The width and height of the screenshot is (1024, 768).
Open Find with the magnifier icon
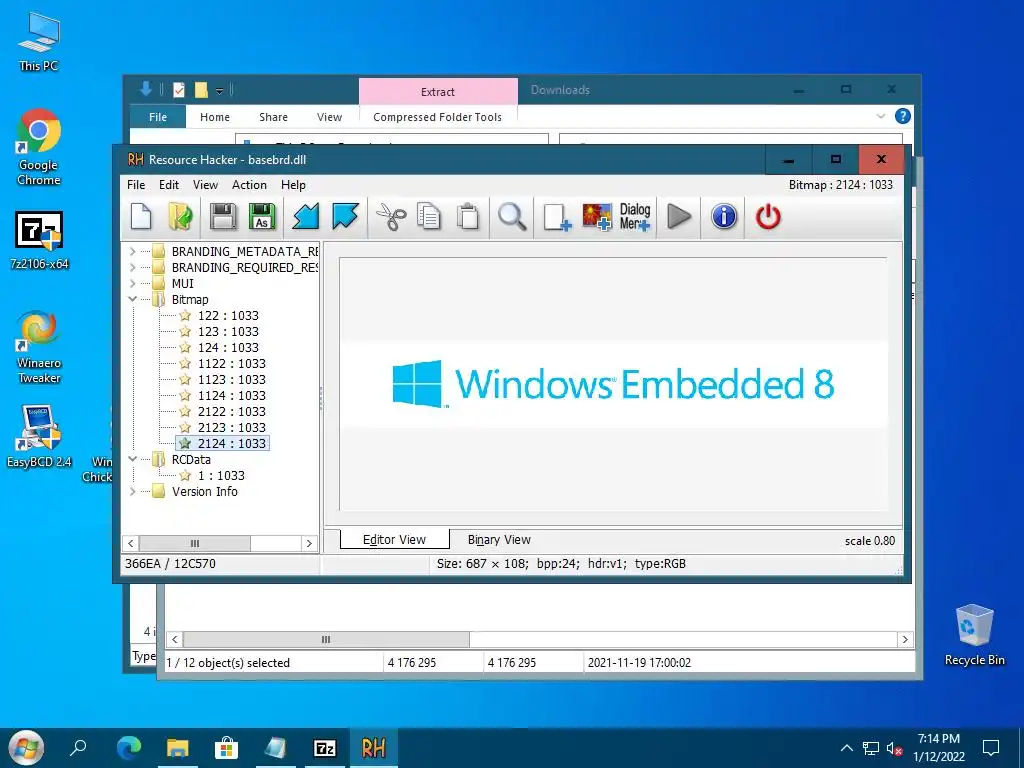(x=512, y=217)
